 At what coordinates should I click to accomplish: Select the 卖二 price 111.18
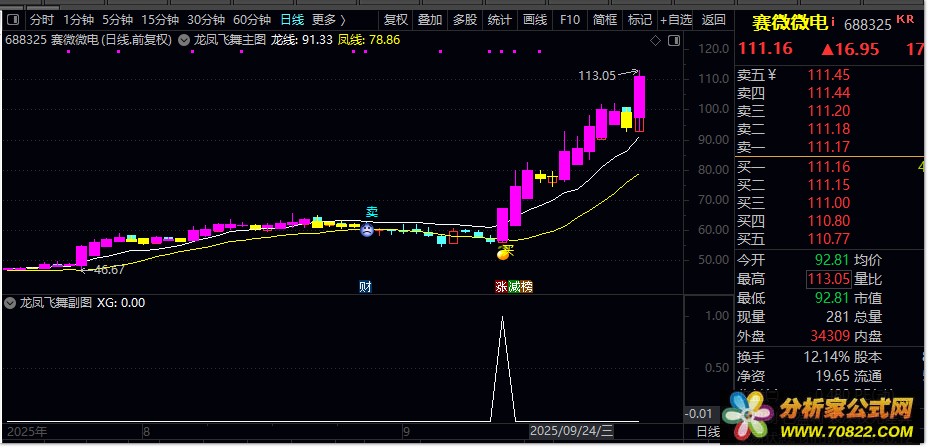tap(829, 129)
